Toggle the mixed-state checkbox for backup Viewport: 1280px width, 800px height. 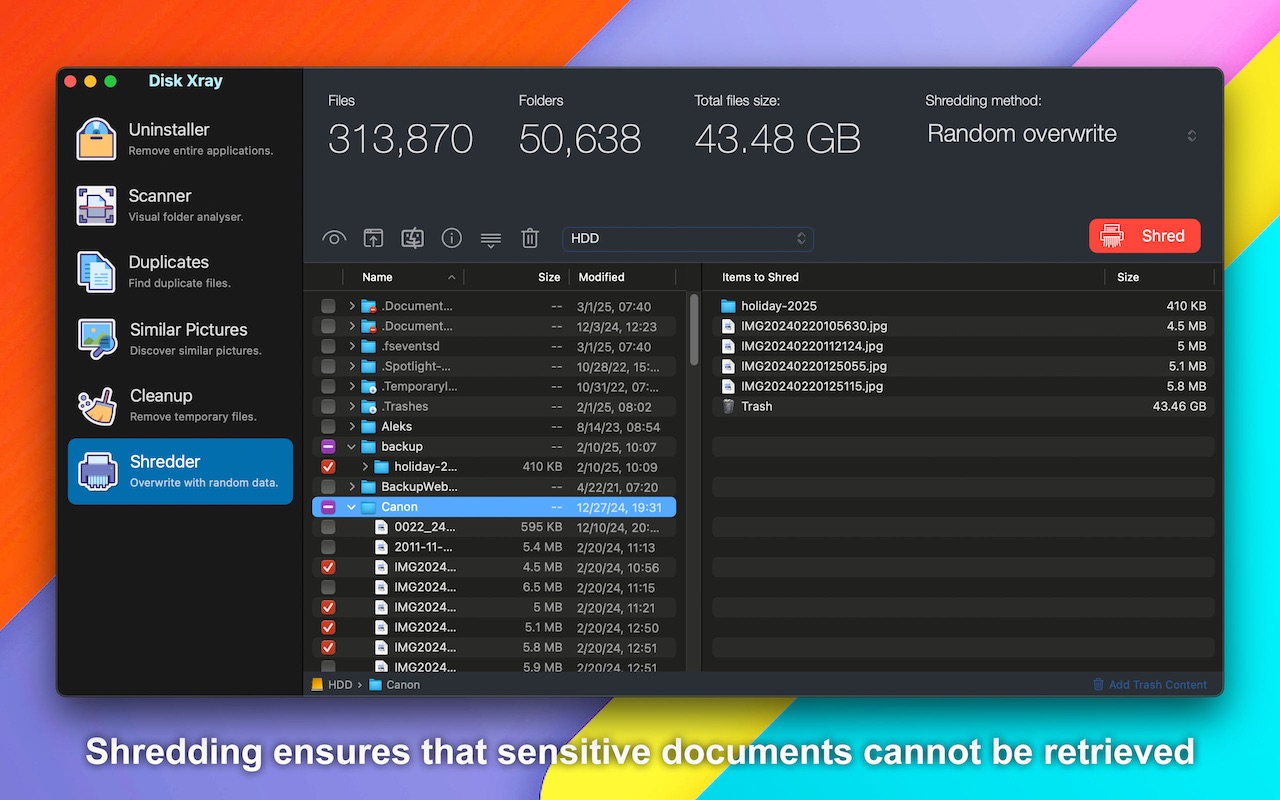tap(328, 447)
